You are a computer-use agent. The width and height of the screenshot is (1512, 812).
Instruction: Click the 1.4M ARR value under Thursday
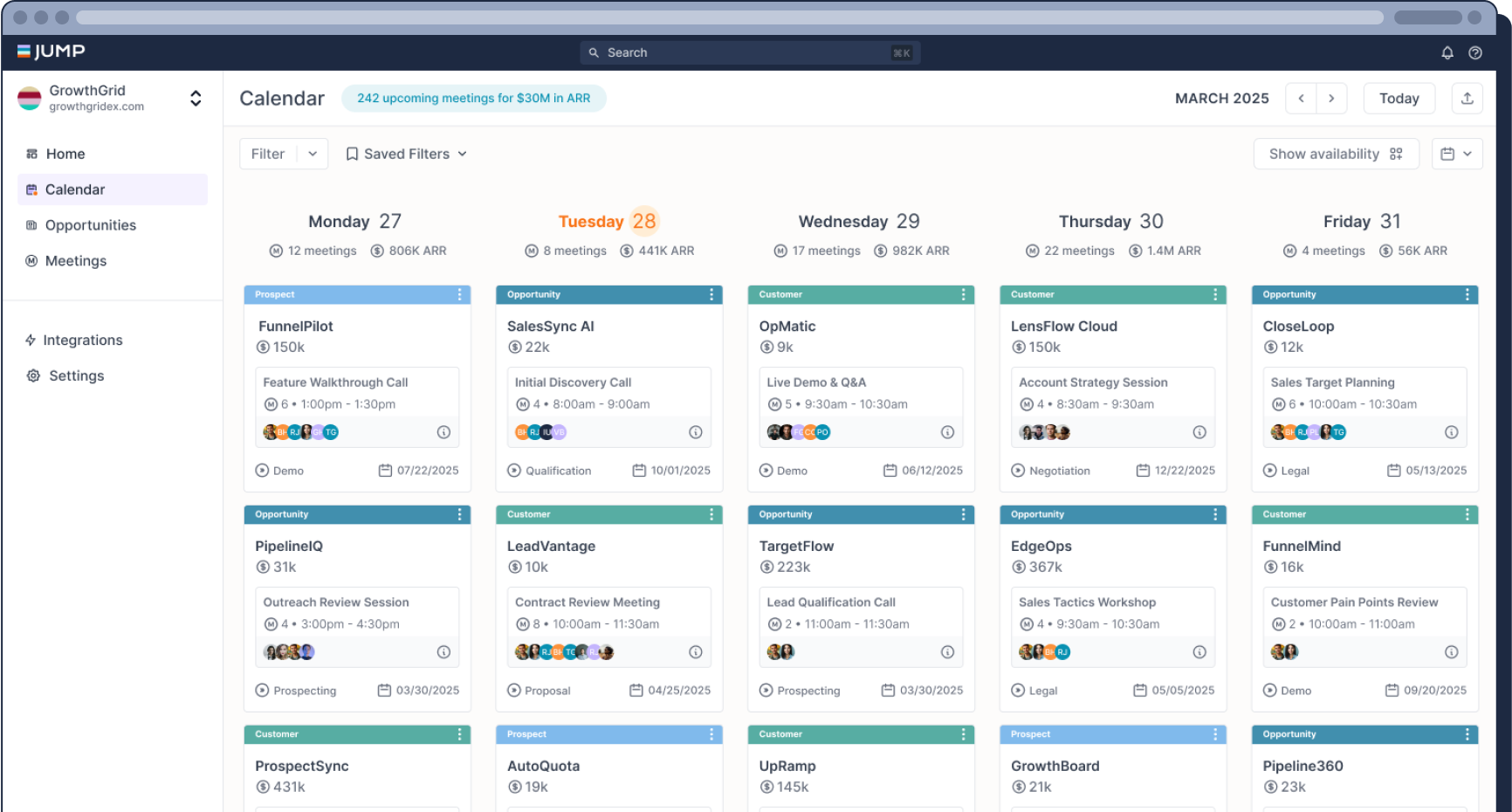pos(1165,251)
